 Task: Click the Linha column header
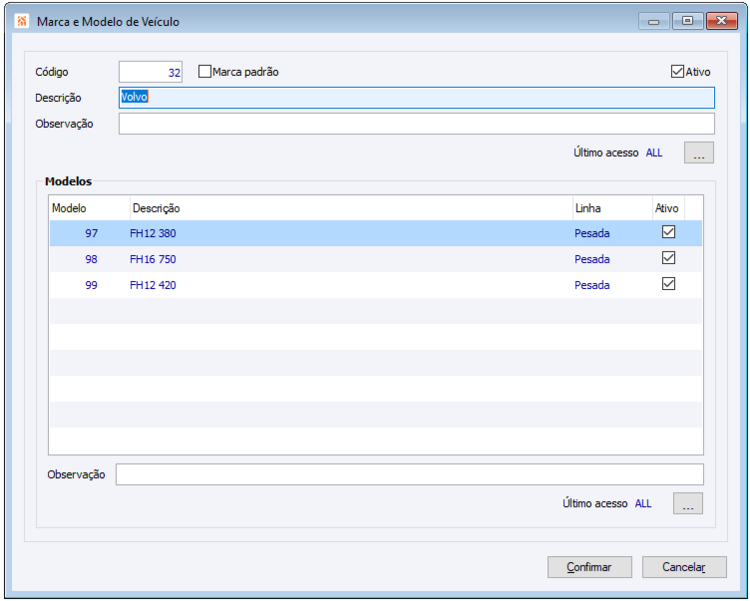612,208
